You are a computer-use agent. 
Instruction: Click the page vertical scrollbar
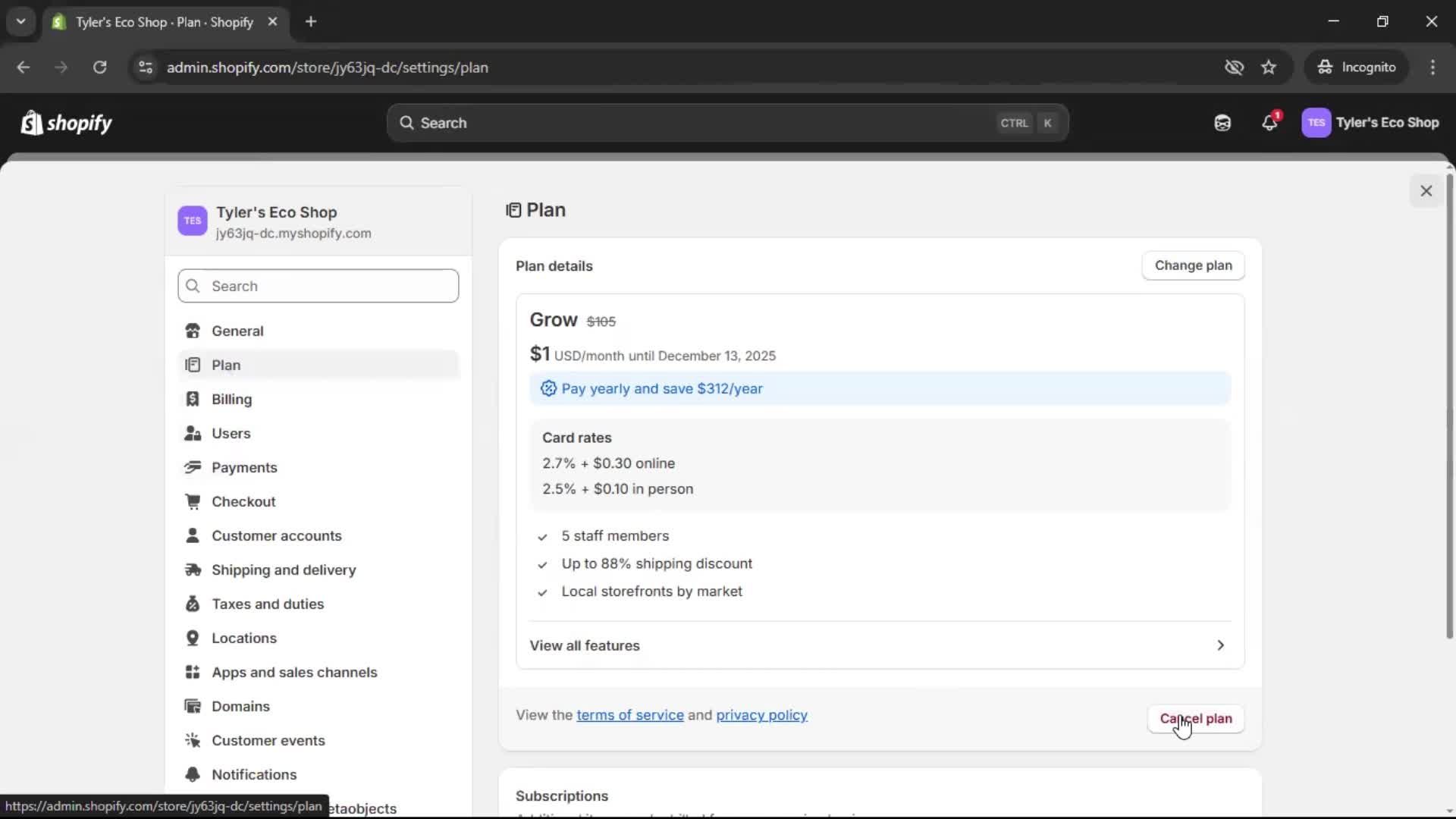coord(1450,406)
